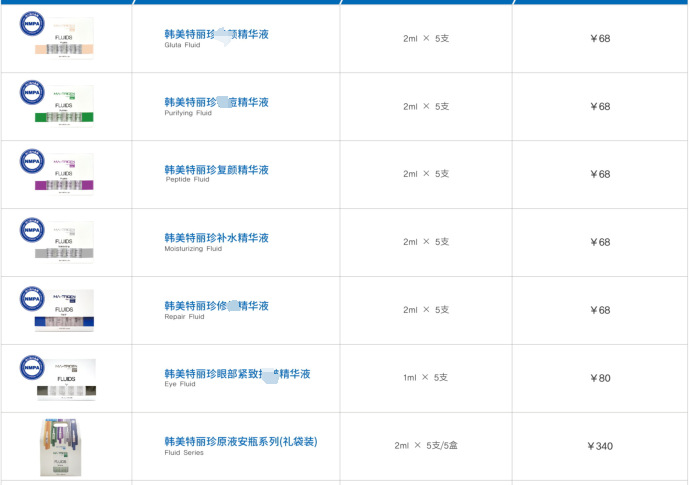The width and height of the screenshot is (690, 485).
Task: Open 韩美特丽珍复颜精华液 product link
Action: tap(217, 170)
